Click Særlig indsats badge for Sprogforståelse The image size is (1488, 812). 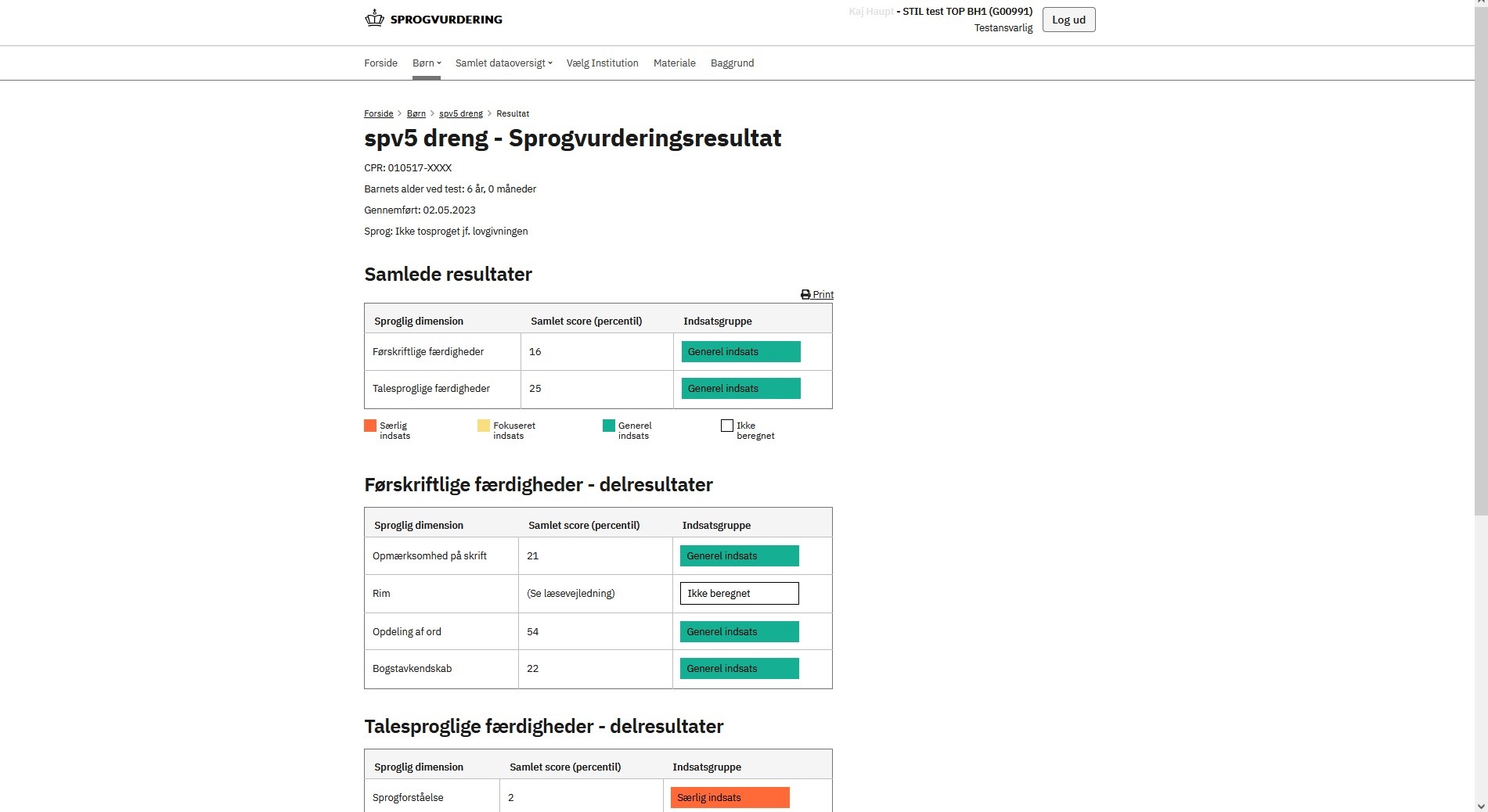coord(730,798)
